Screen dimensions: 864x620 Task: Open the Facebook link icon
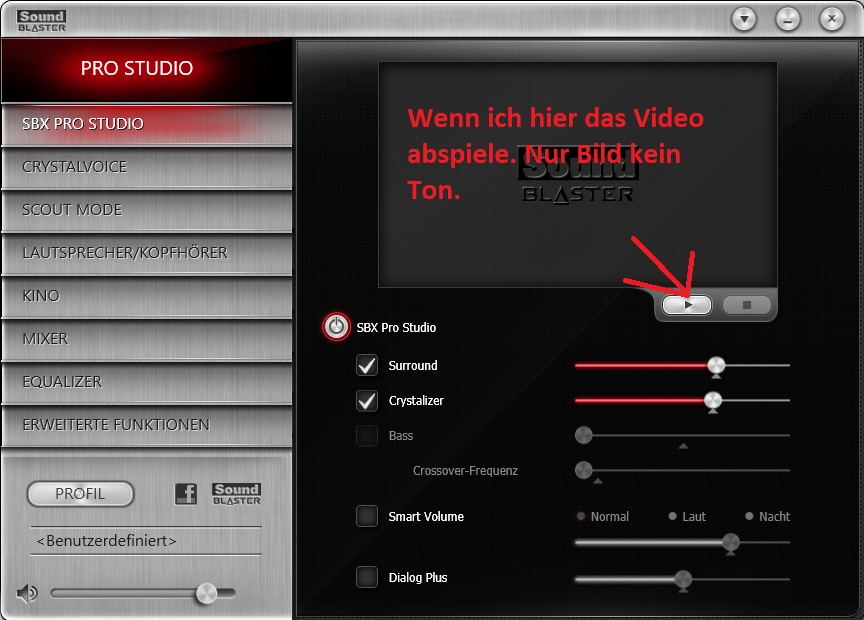(x=186, y=494)
